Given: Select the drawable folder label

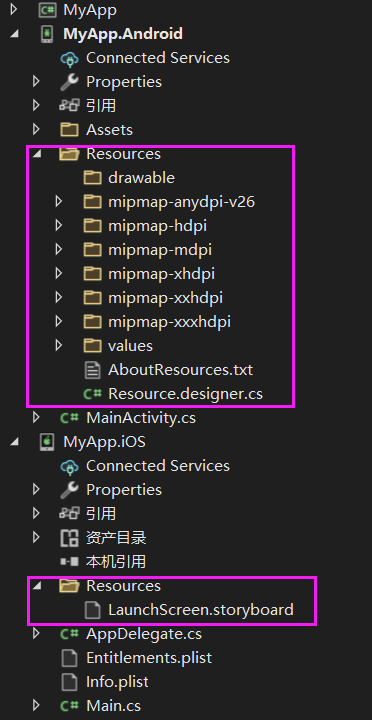Looking at the screenshot, I should click(141, 178).
